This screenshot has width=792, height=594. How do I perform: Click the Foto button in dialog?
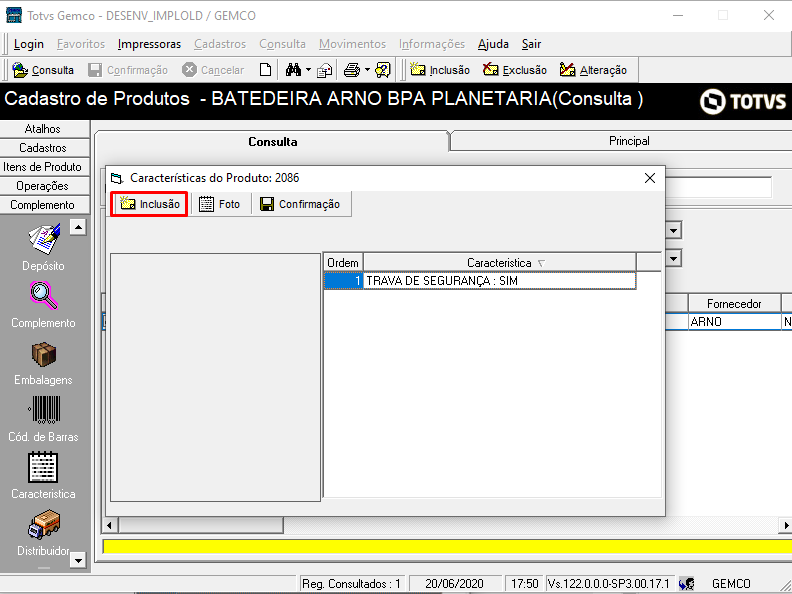click(220, 204)
